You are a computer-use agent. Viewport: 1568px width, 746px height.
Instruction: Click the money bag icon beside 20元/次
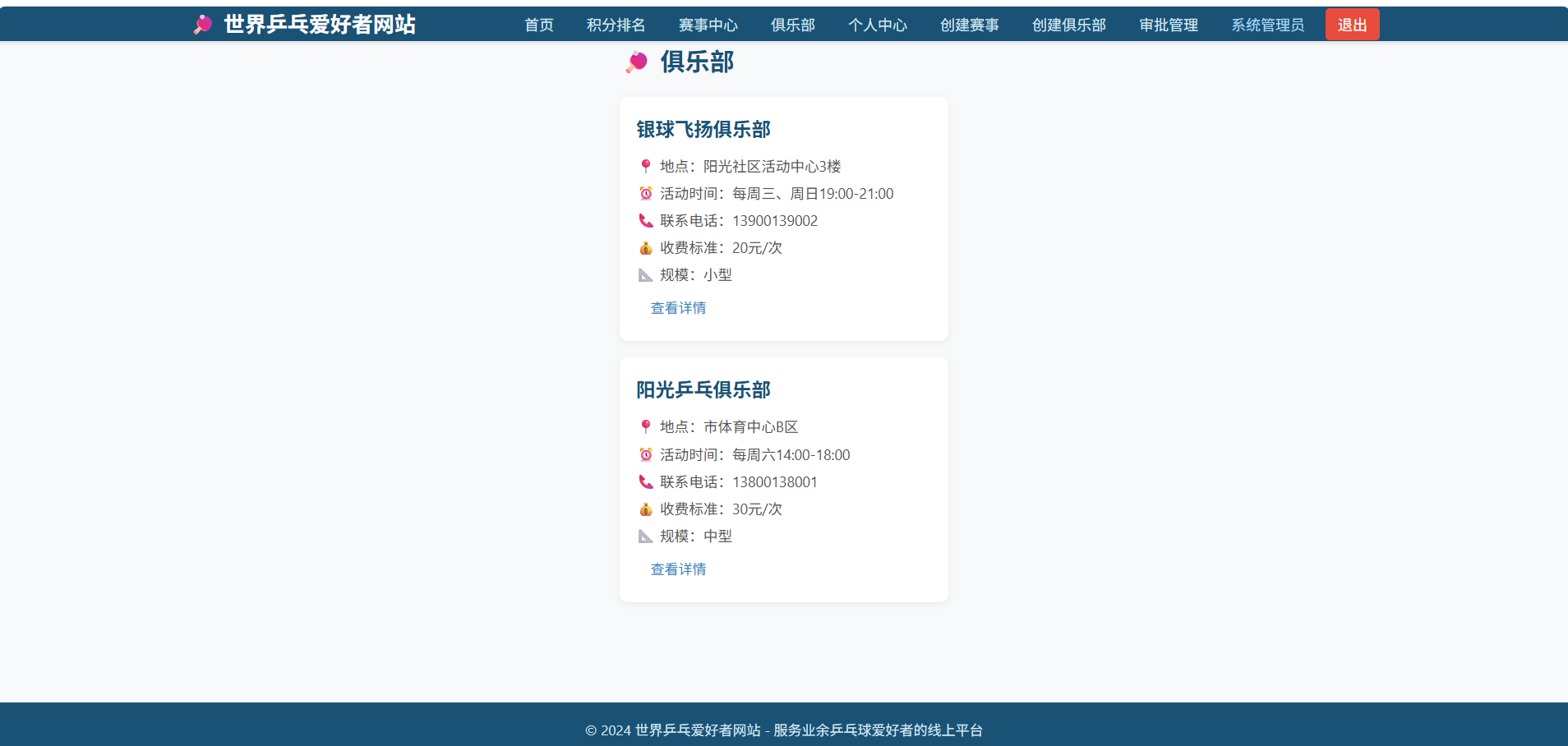click(x=646, y=247)
